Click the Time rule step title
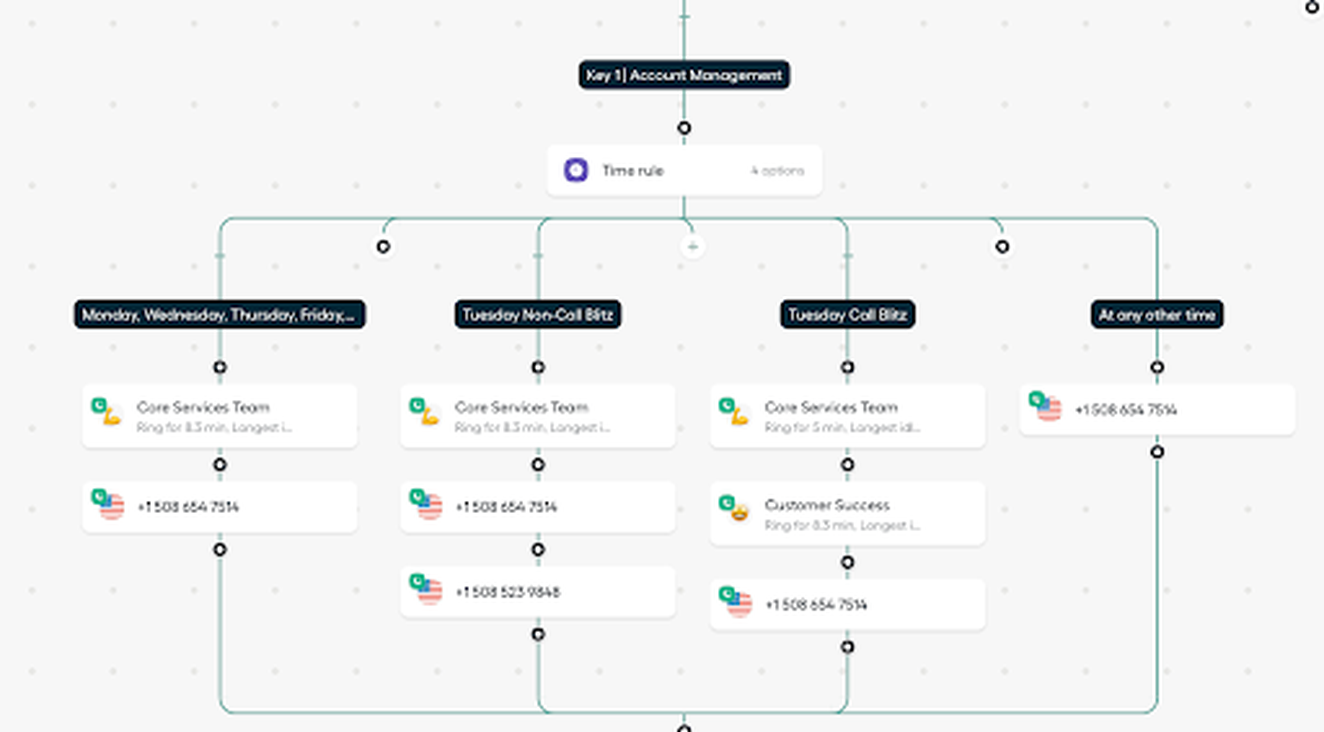The width and height of the screenshot is (1324, 732). tap(632, 171)
